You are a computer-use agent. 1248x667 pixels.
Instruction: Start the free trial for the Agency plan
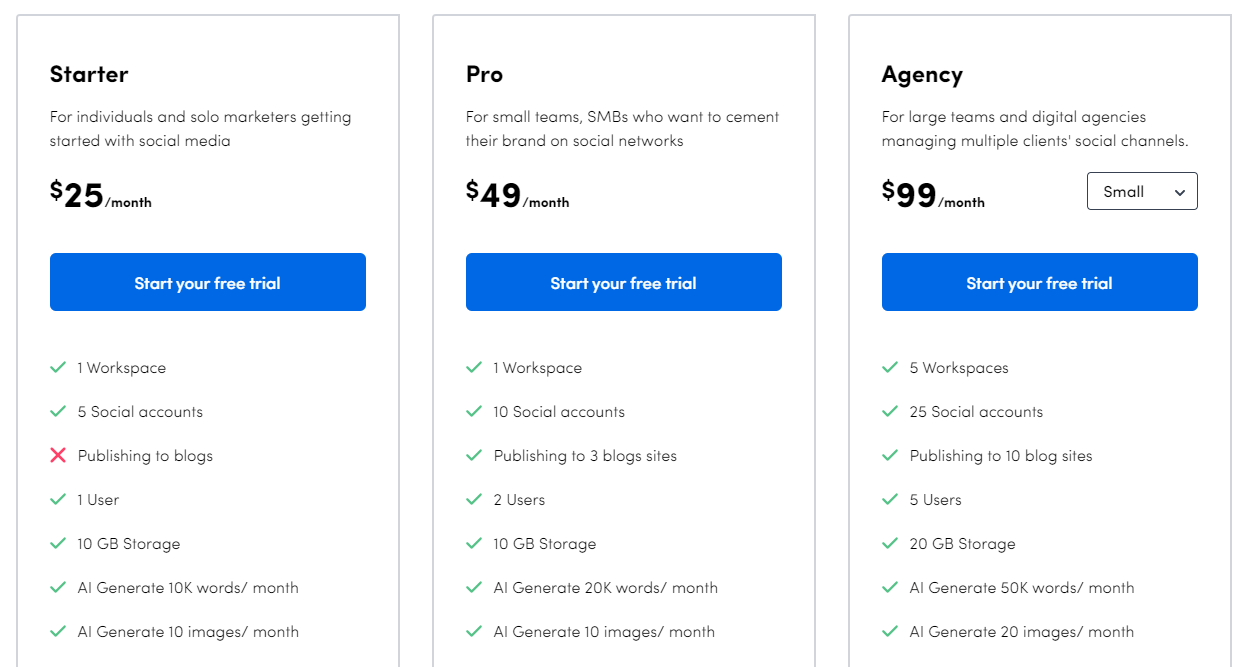(1040, 282)
